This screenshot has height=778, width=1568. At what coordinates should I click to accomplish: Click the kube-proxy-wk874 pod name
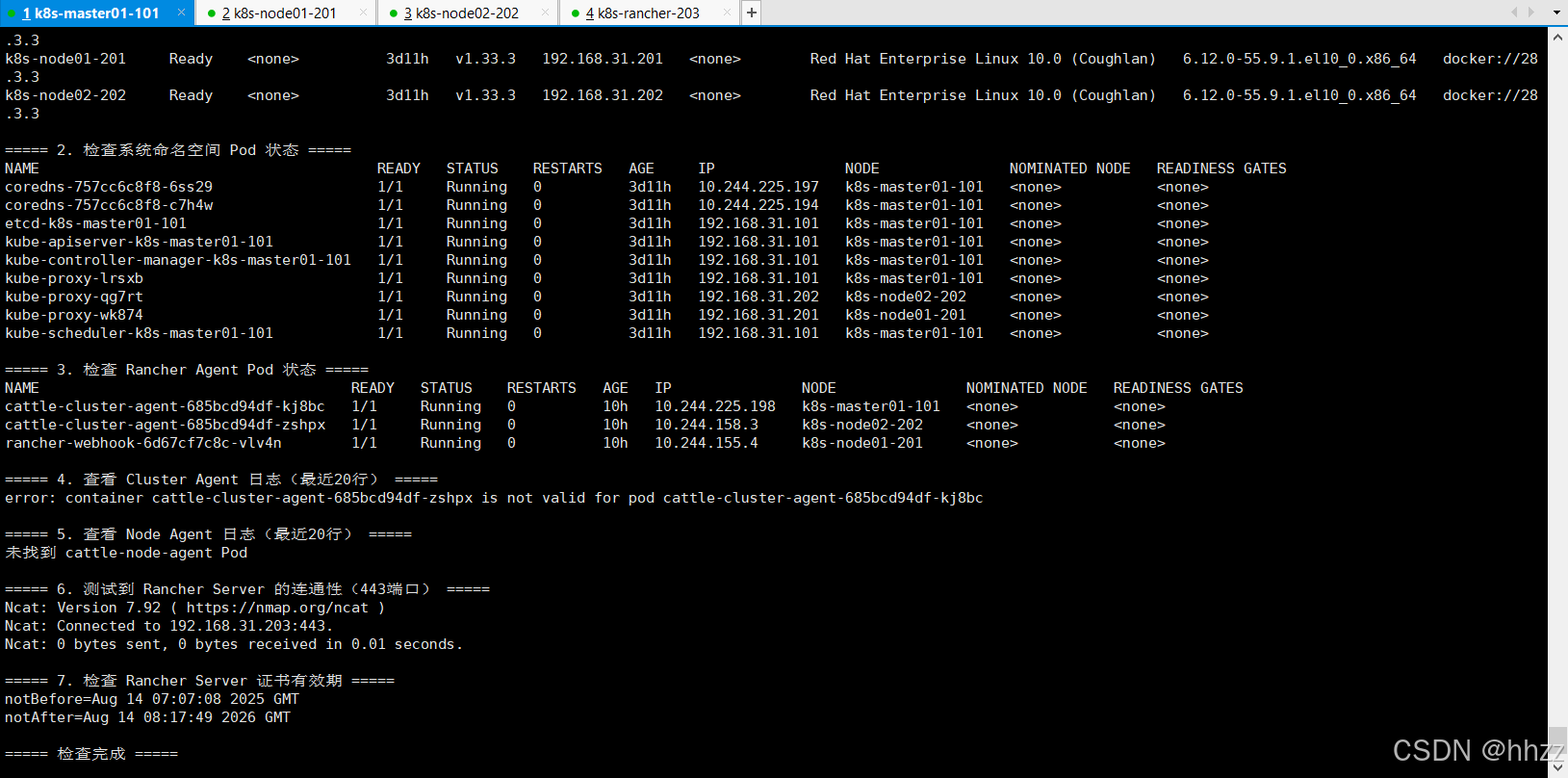(74, 315)
